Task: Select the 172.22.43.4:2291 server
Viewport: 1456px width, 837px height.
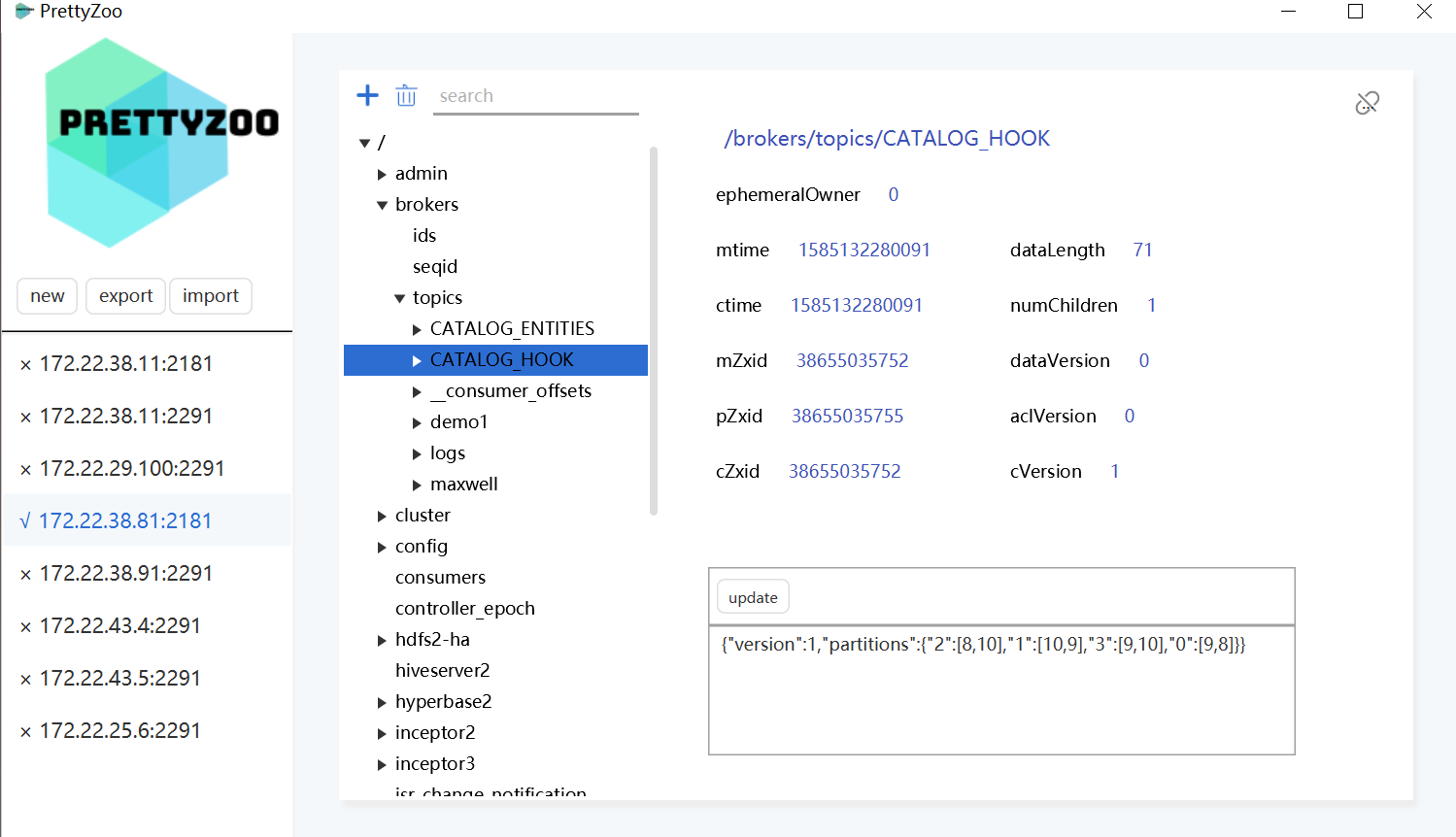Action: [x=120, y=626]
